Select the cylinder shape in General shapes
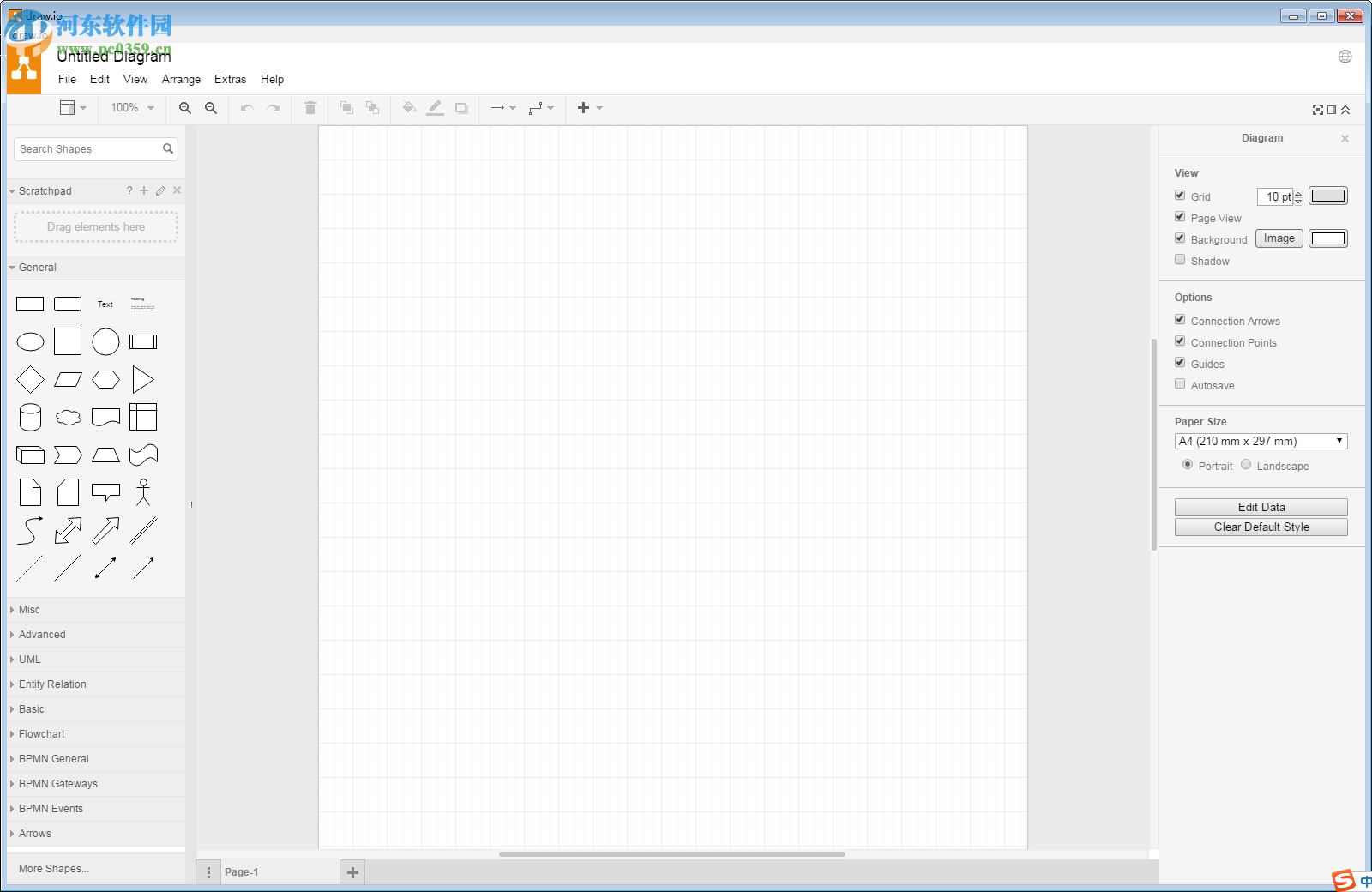The width and height of the screenshot is (1372, 892). tap(30, 417)
